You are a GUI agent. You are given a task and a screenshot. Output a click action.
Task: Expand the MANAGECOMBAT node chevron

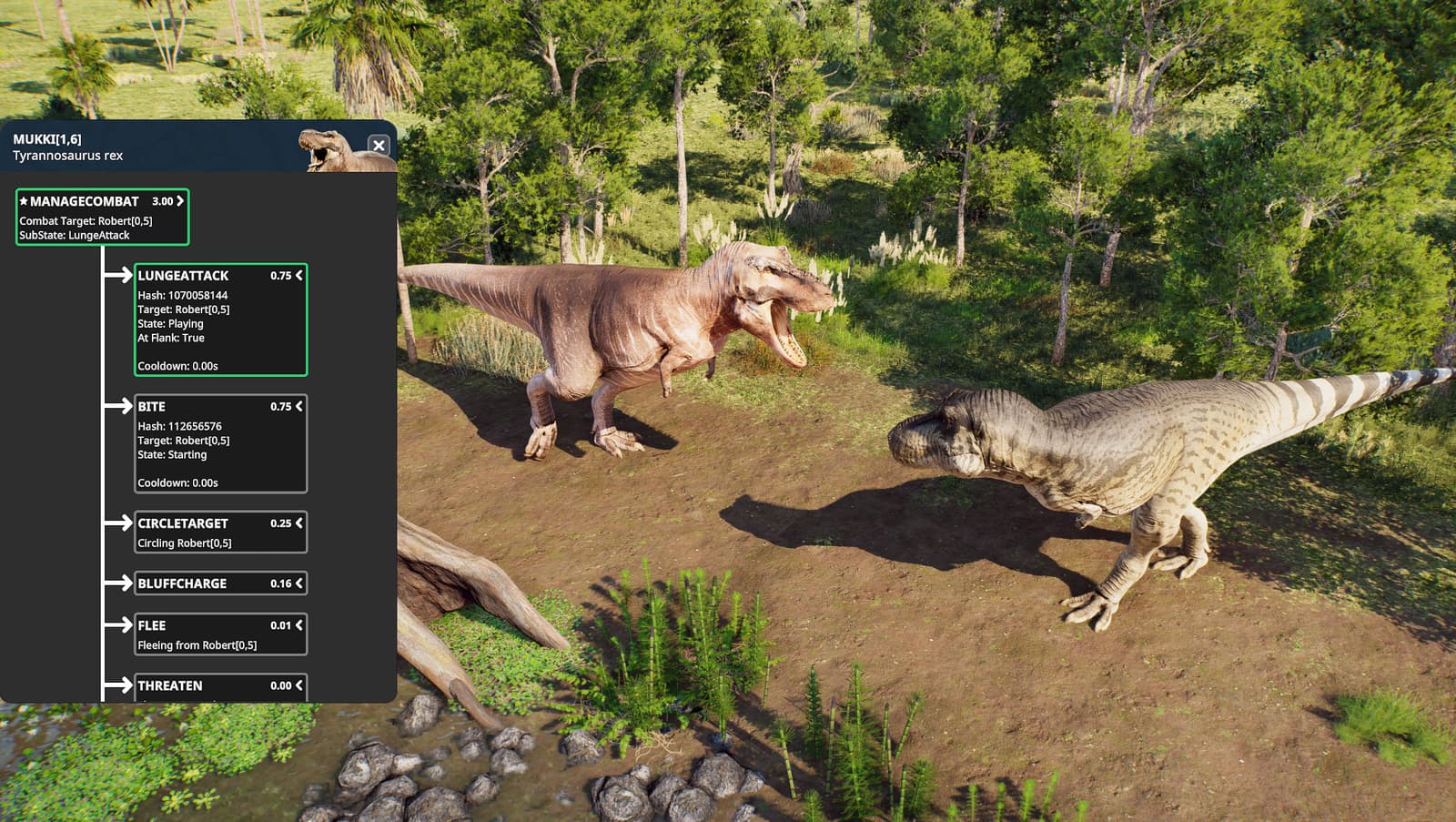180,201
